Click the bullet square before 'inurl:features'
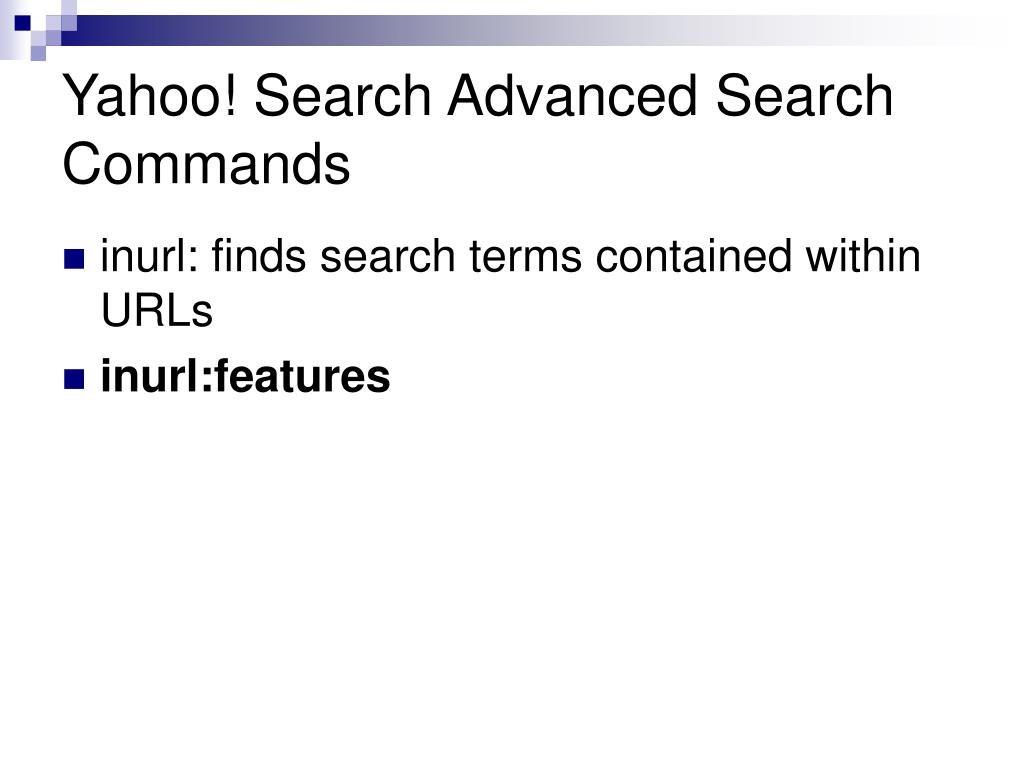1024x768 pixels. click(74, 379)
